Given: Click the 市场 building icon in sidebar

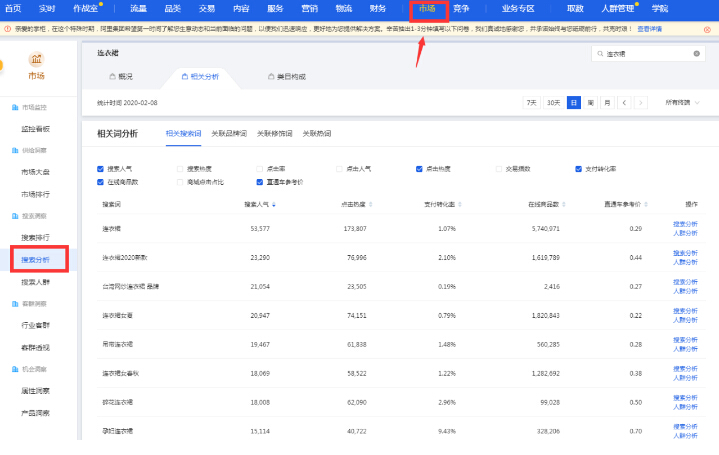Looking at the screenshot, I should (37, 60).
